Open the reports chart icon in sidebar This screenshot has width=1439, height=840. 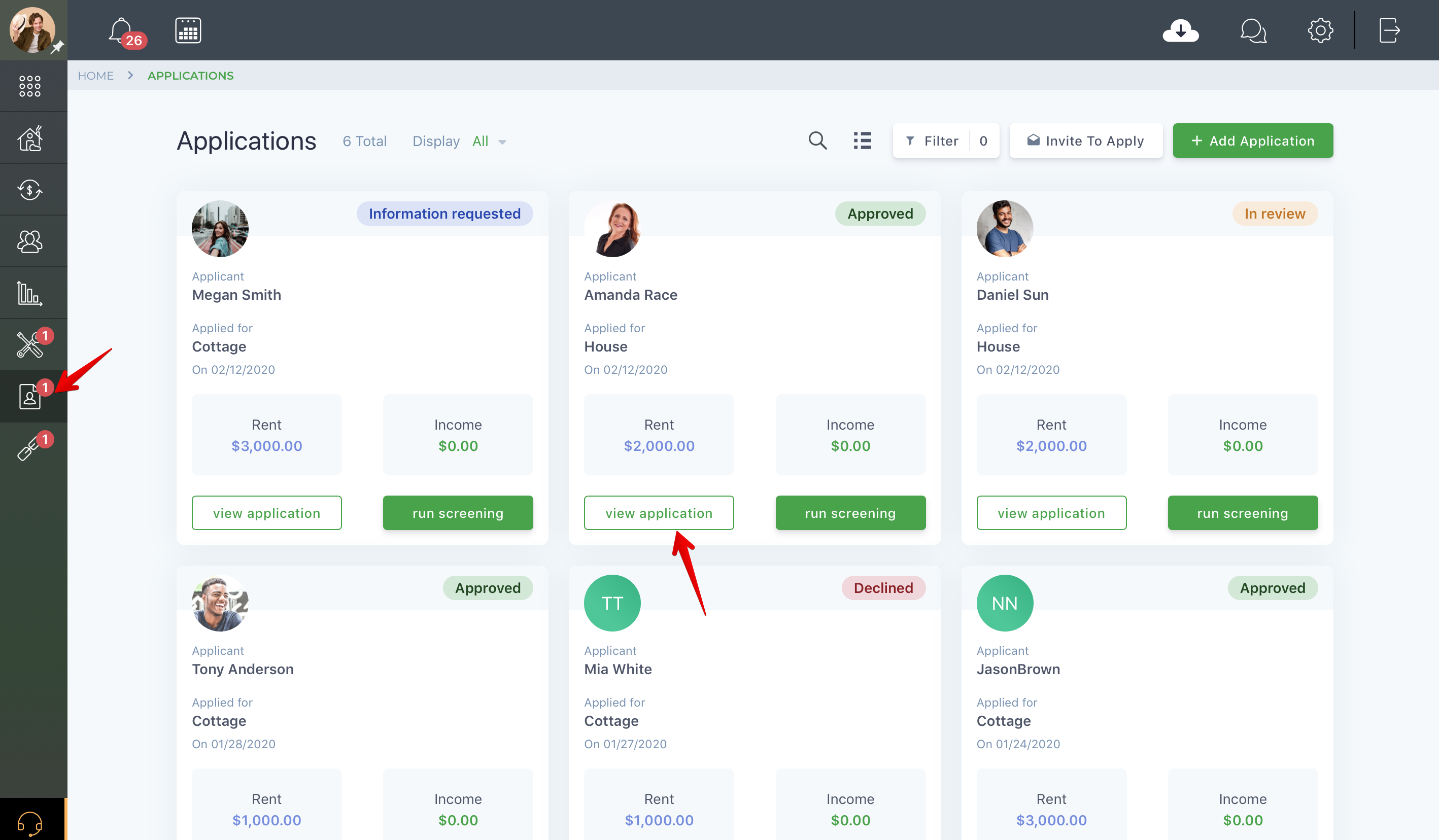click(x=30, y=293)
